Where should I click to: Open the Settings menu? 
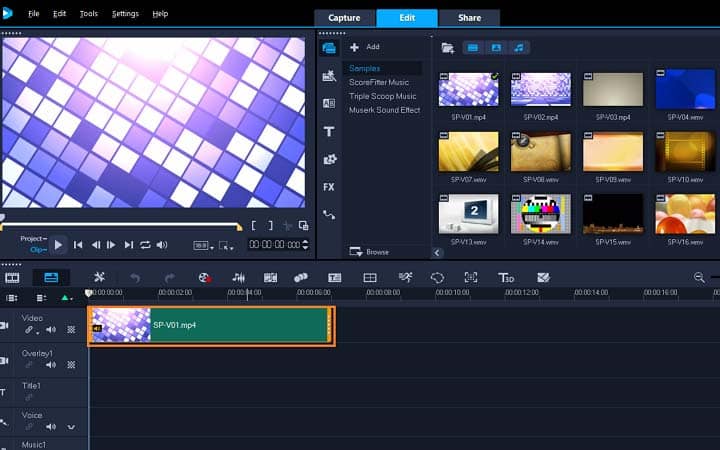click(125, 14)
